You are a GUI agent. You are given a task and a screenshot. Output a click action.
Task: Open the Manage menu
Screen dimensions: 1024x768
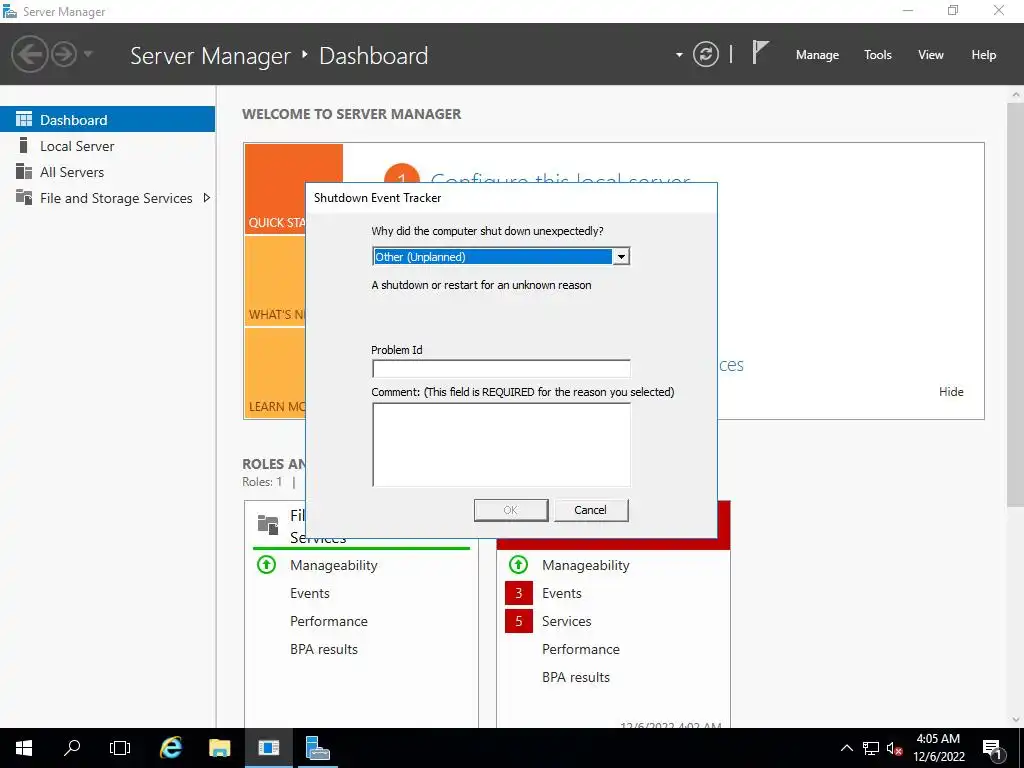pos(817,55)
